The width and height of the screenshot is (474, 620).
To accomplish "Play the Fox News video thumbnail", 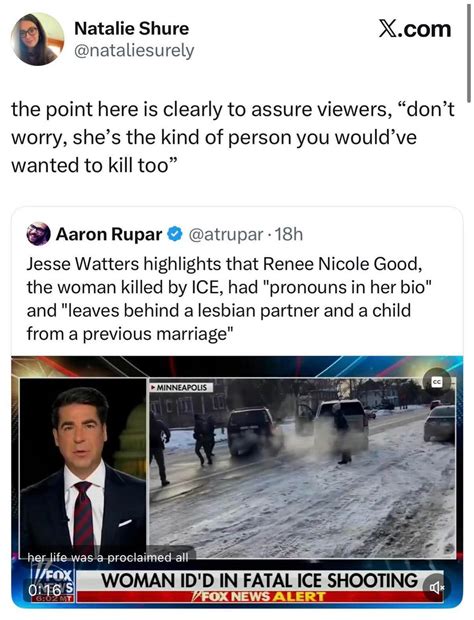I will [x=237, y=480].
